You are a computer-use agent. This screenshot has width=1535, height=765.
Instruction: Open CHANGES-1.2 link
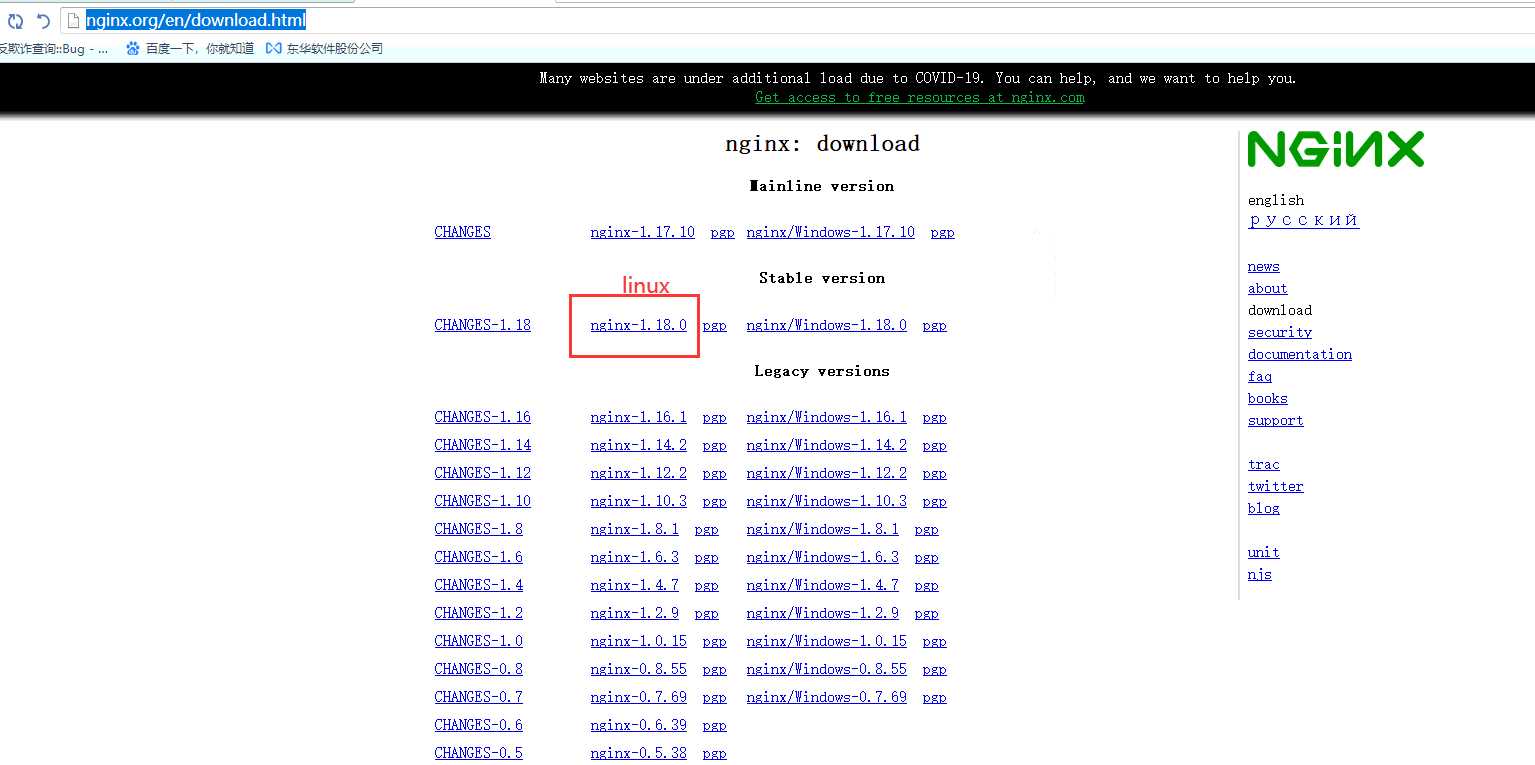coord(479,613)
